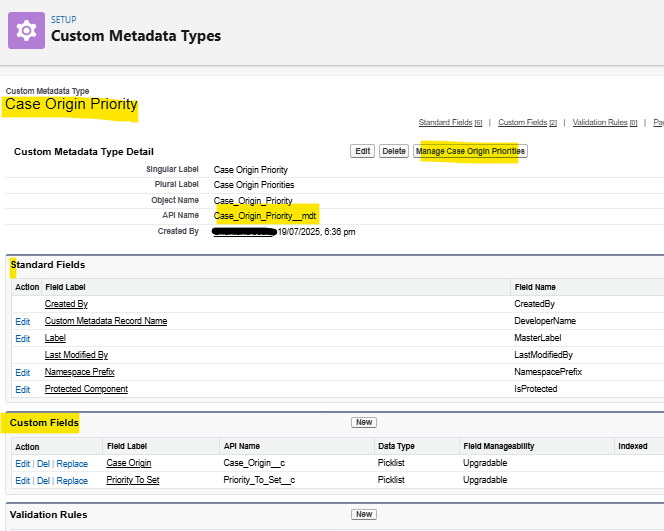Jump to Standard Fields section link

coord(446,122)
